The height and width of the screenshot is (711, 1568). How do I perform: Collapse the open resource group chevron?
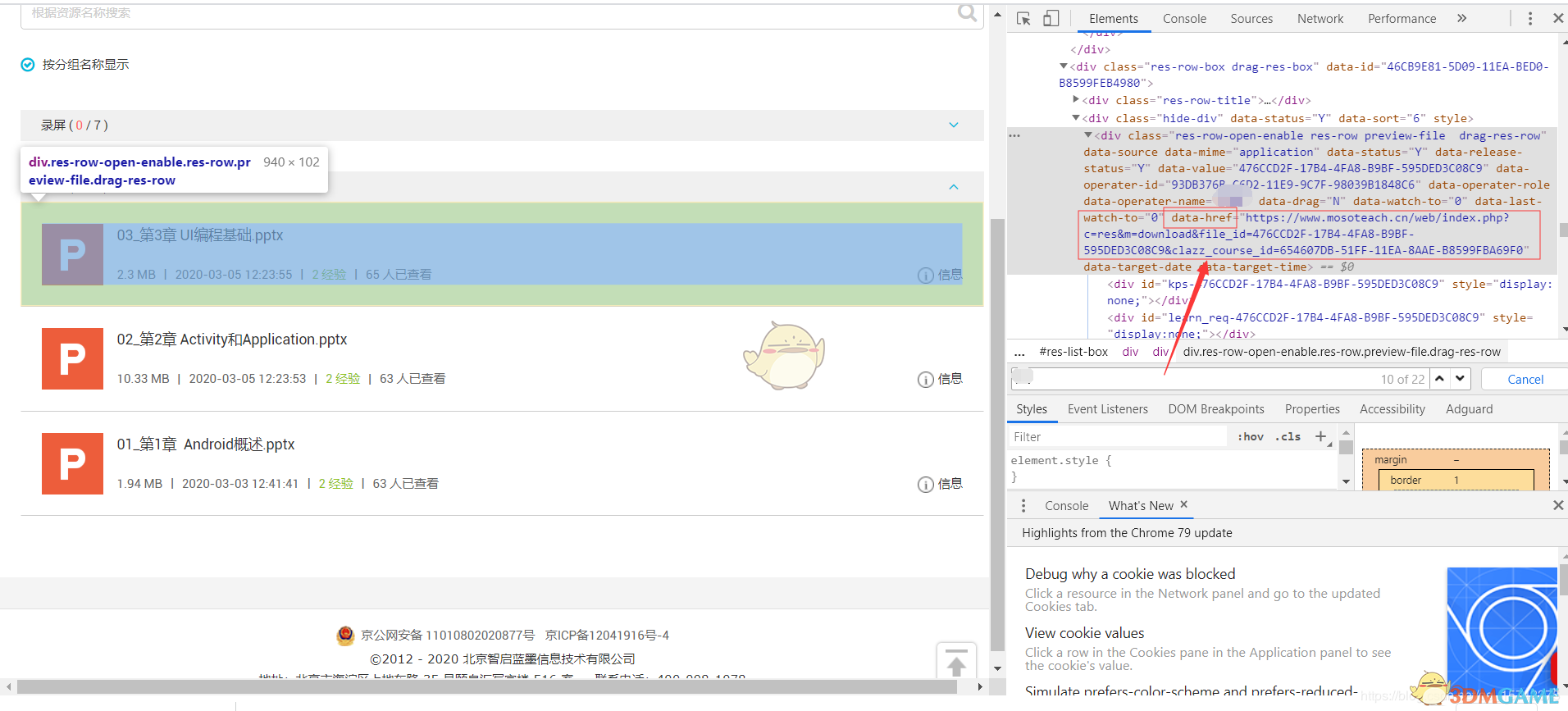[954, 187]
